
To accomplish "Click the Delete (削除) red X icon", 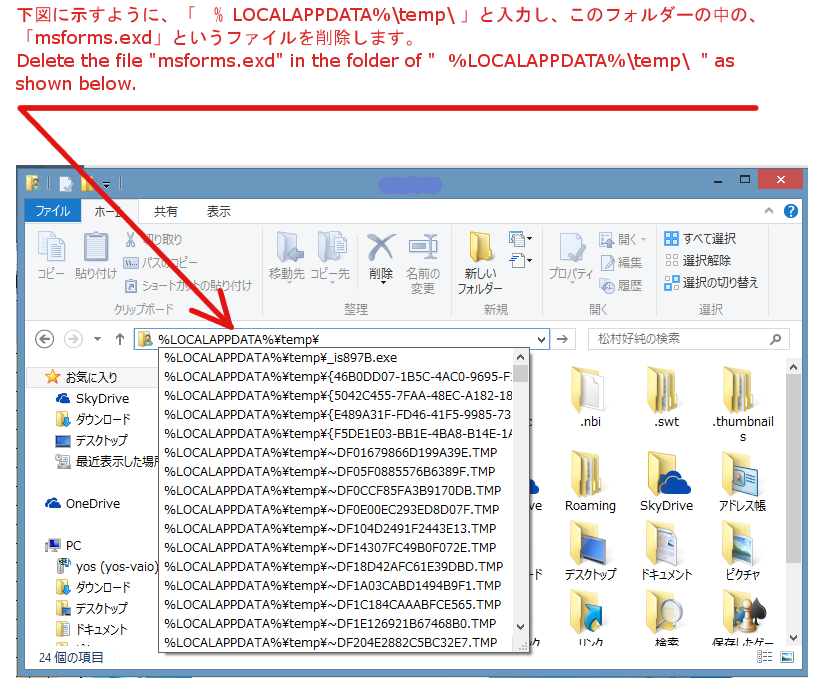I will [x=381, y=255].
